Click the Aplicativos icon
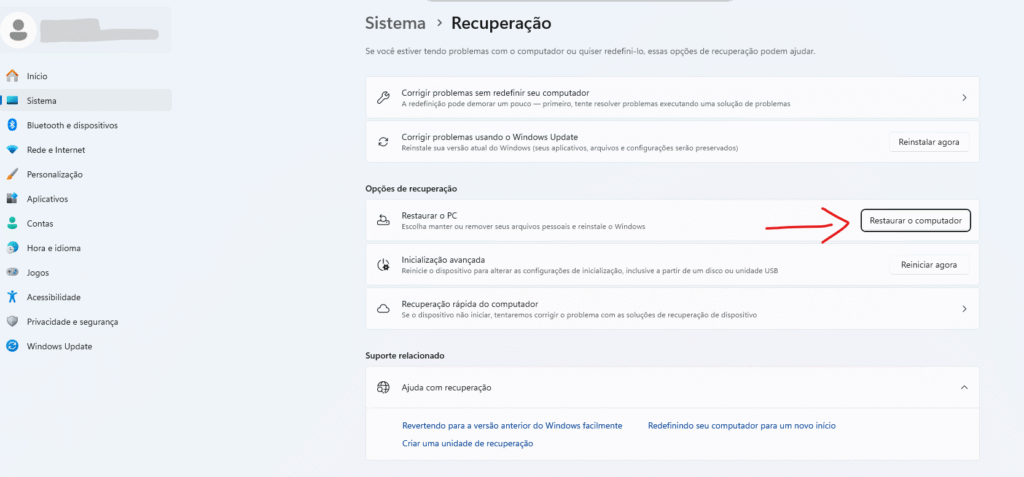 (x=12, y=199)
